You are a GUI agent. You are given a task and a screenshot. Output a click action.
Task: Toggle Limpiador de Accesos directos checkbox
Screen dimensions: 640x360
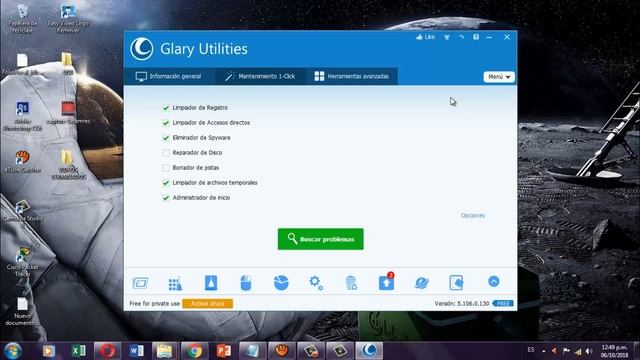pyautogui.click(x=166, y=123)
